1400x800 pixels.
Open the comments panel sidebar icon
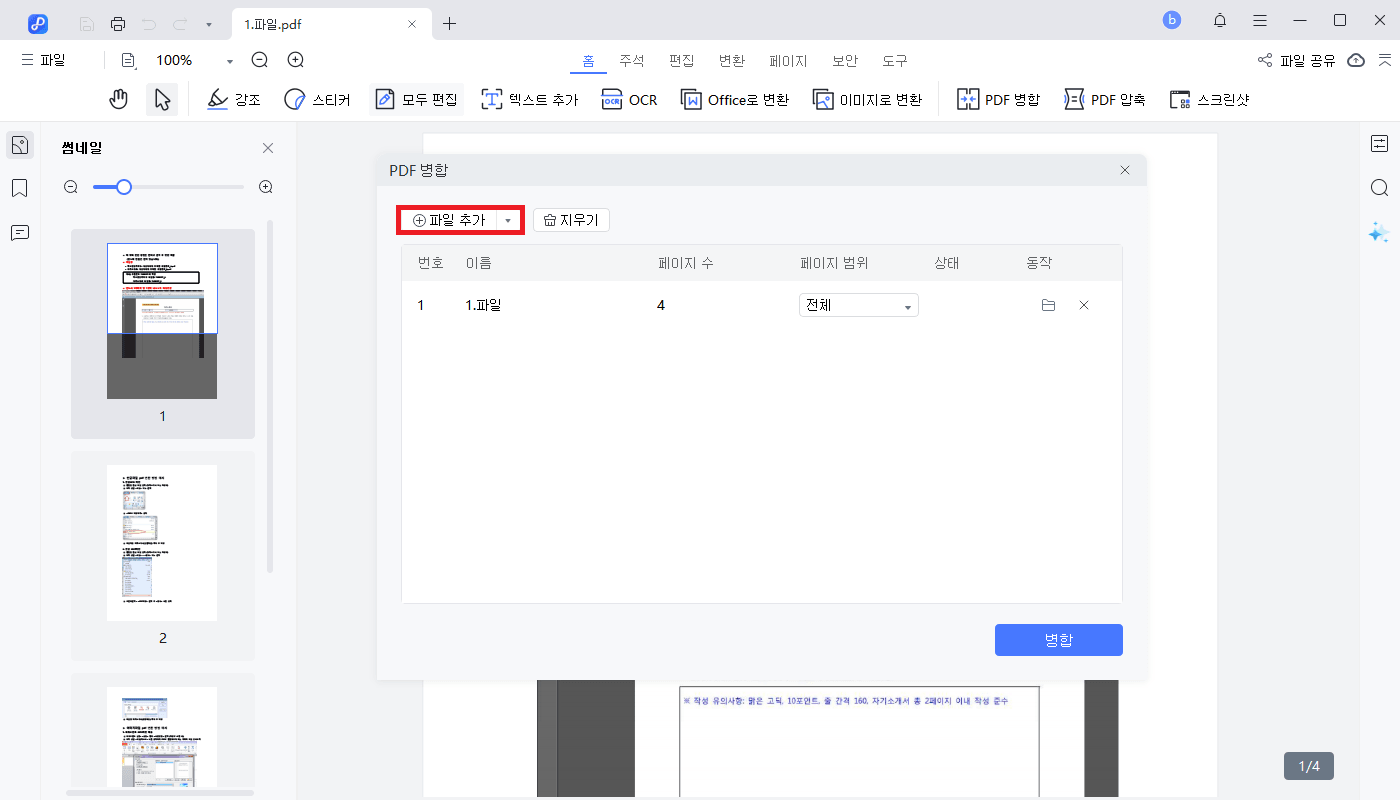tap(19, 232)
